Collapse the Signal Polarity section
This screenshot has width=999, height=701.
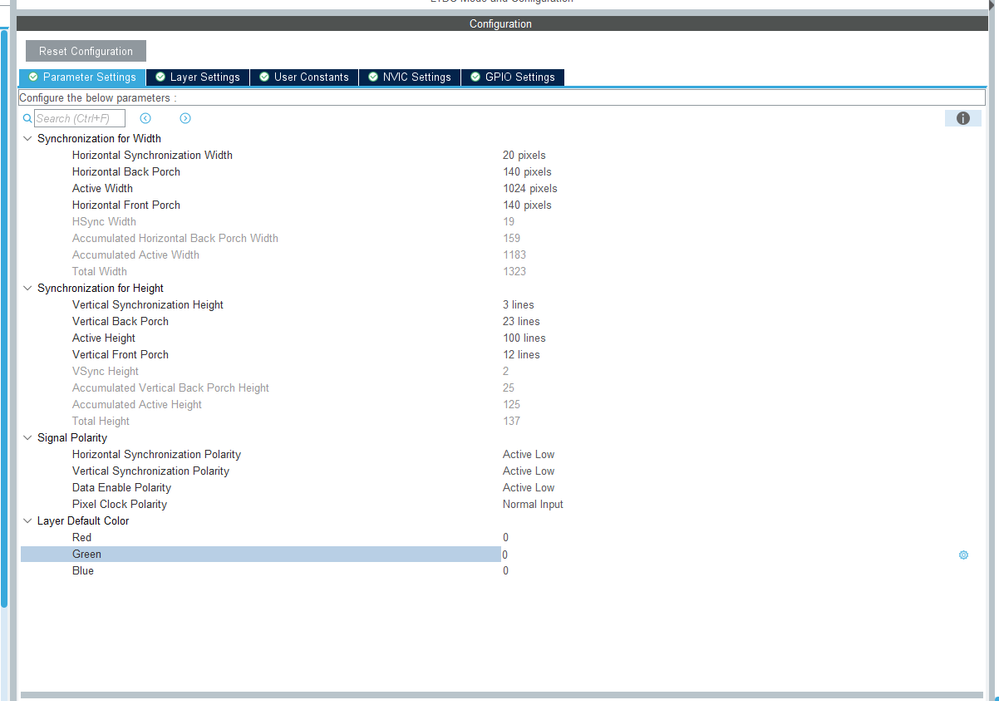click(27, 437)
